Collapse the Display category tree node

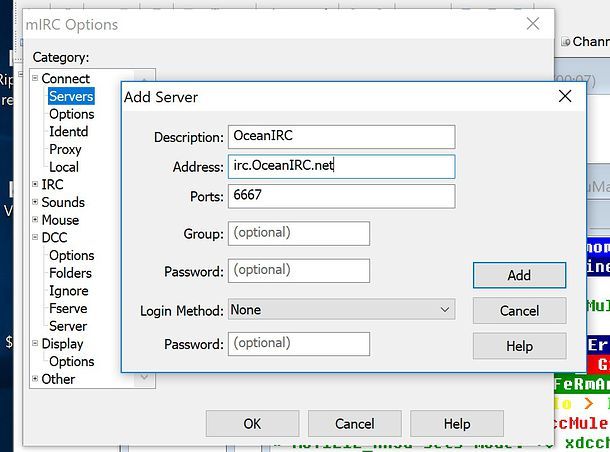pyautogui.click(x=35, y=343)
